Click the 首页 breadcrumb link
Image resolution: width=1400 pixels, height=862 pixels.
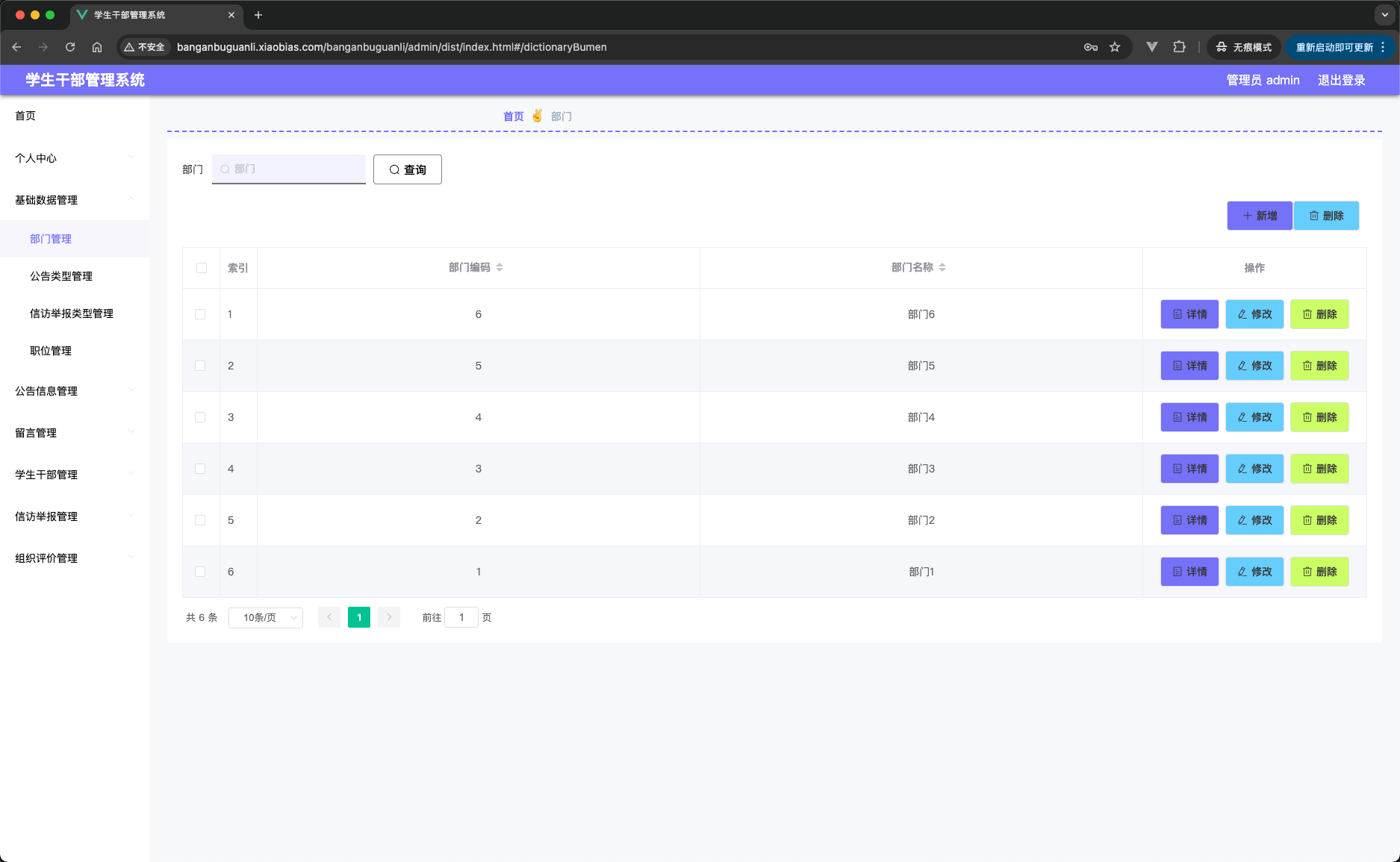(x=514, y=116)
